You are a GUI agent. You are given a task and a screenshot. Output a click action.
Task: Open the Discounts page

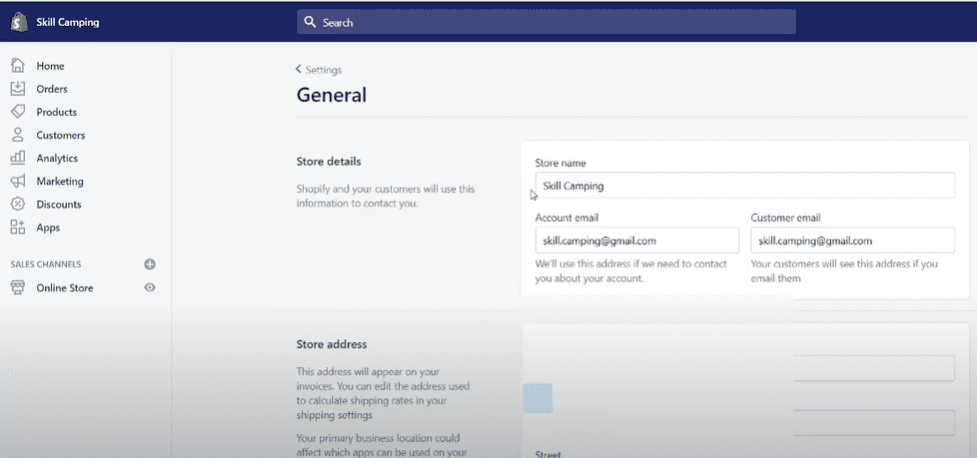tap(59, 204)
